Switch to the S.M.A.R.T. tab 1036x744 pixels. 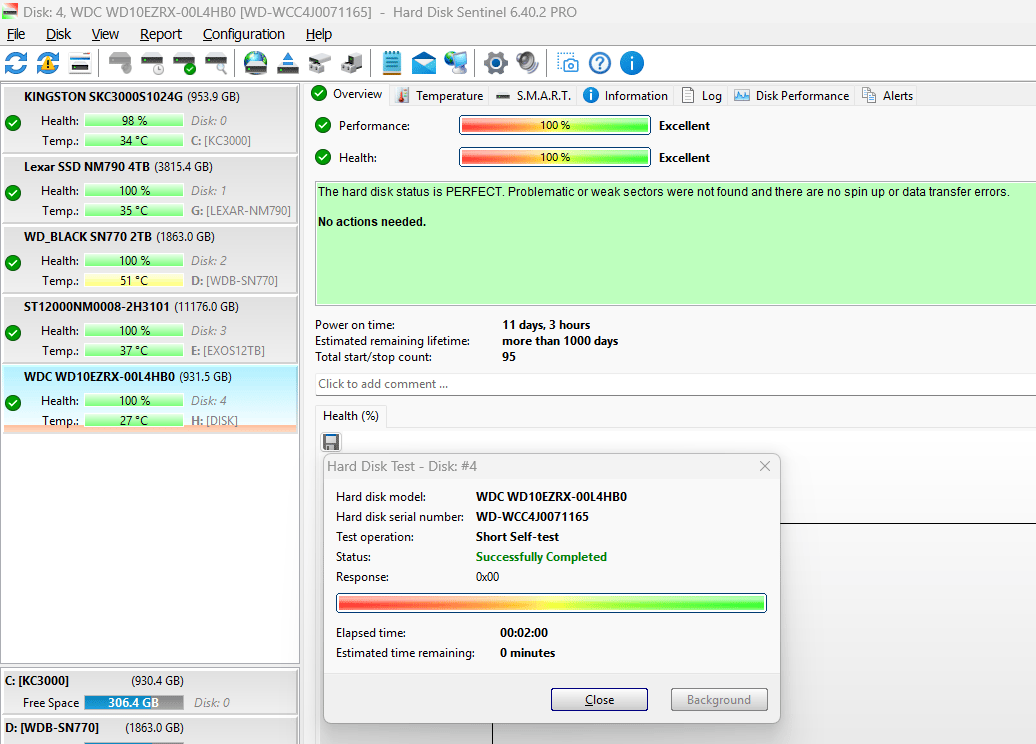coord(534,96)
